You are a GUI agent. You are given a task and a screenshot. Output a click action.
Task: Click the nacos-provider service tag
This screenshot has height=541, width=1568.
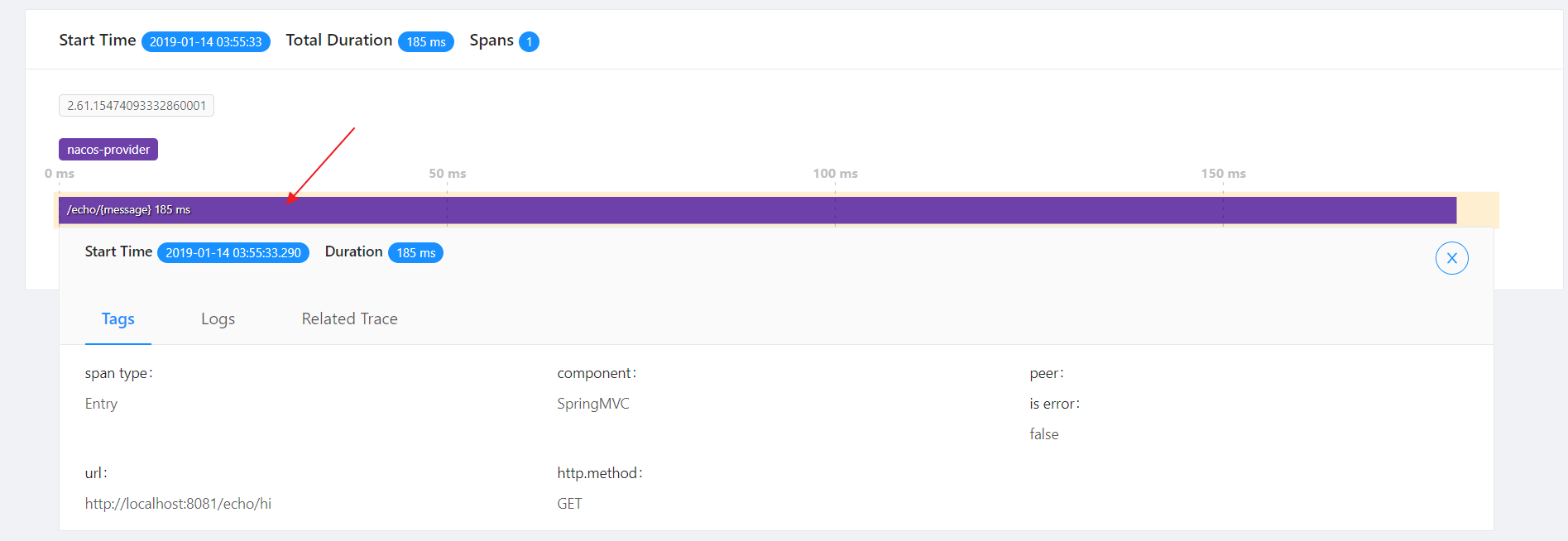pos(108,150)
